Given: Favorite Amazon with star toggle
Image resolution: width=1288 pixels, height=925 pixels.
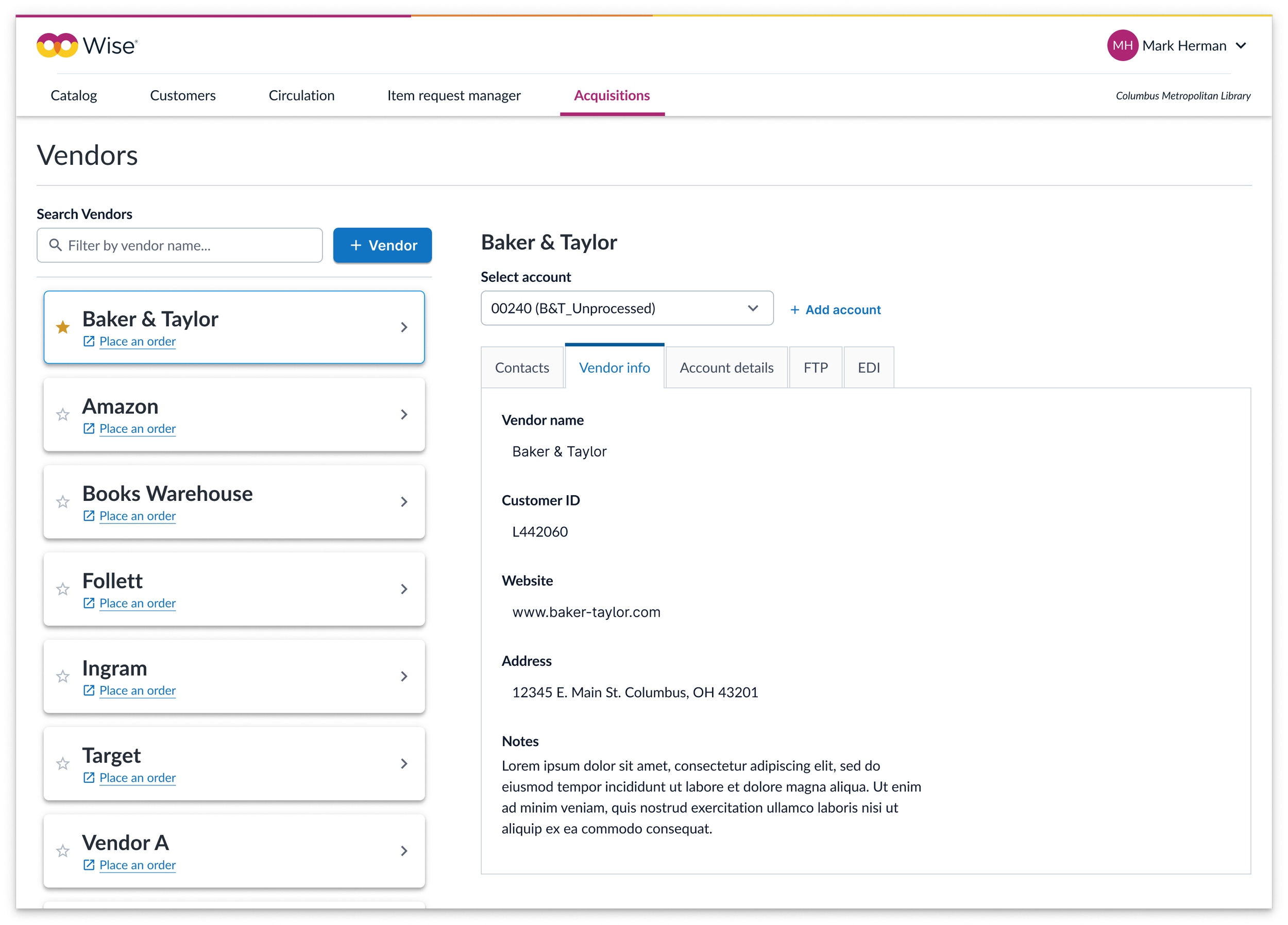Looking at the screenshot, I should (x=62, y=415).
